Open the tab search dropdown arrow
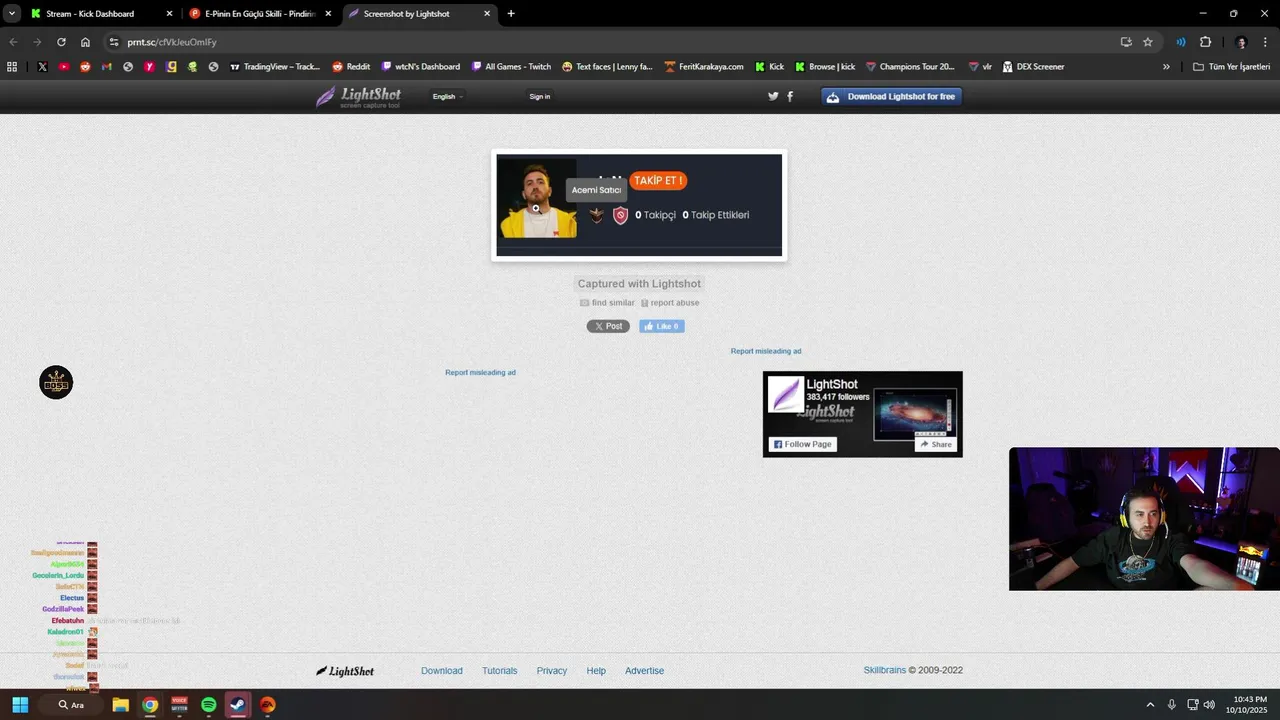The width and height of the screenshot is (1280, 720). [x=12, y=14]
